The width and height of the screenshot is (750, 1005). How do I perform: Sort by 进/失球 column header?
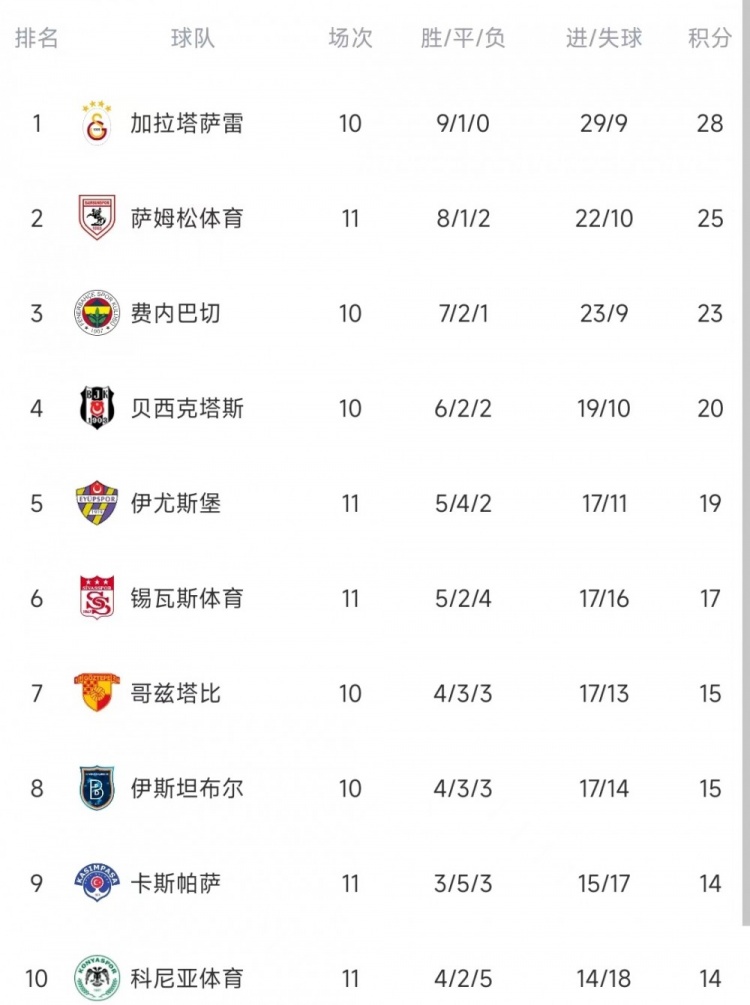point(604,38)
